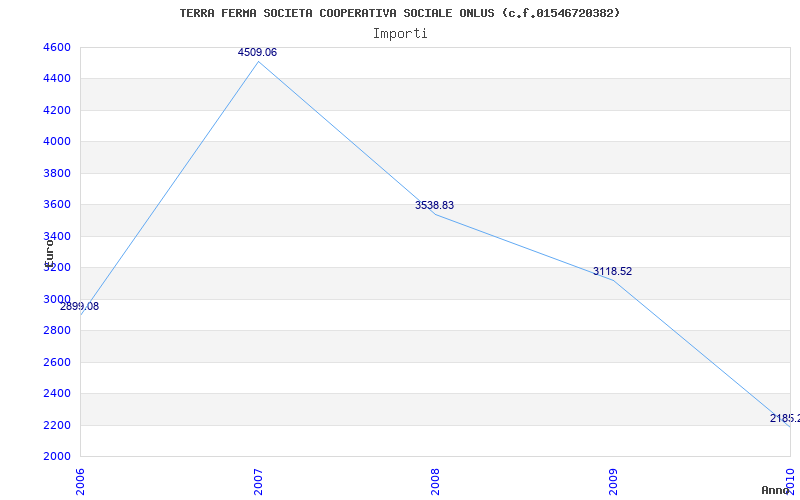
Task: Click the 2008 x-axis label
Action: tap(435, 482)
